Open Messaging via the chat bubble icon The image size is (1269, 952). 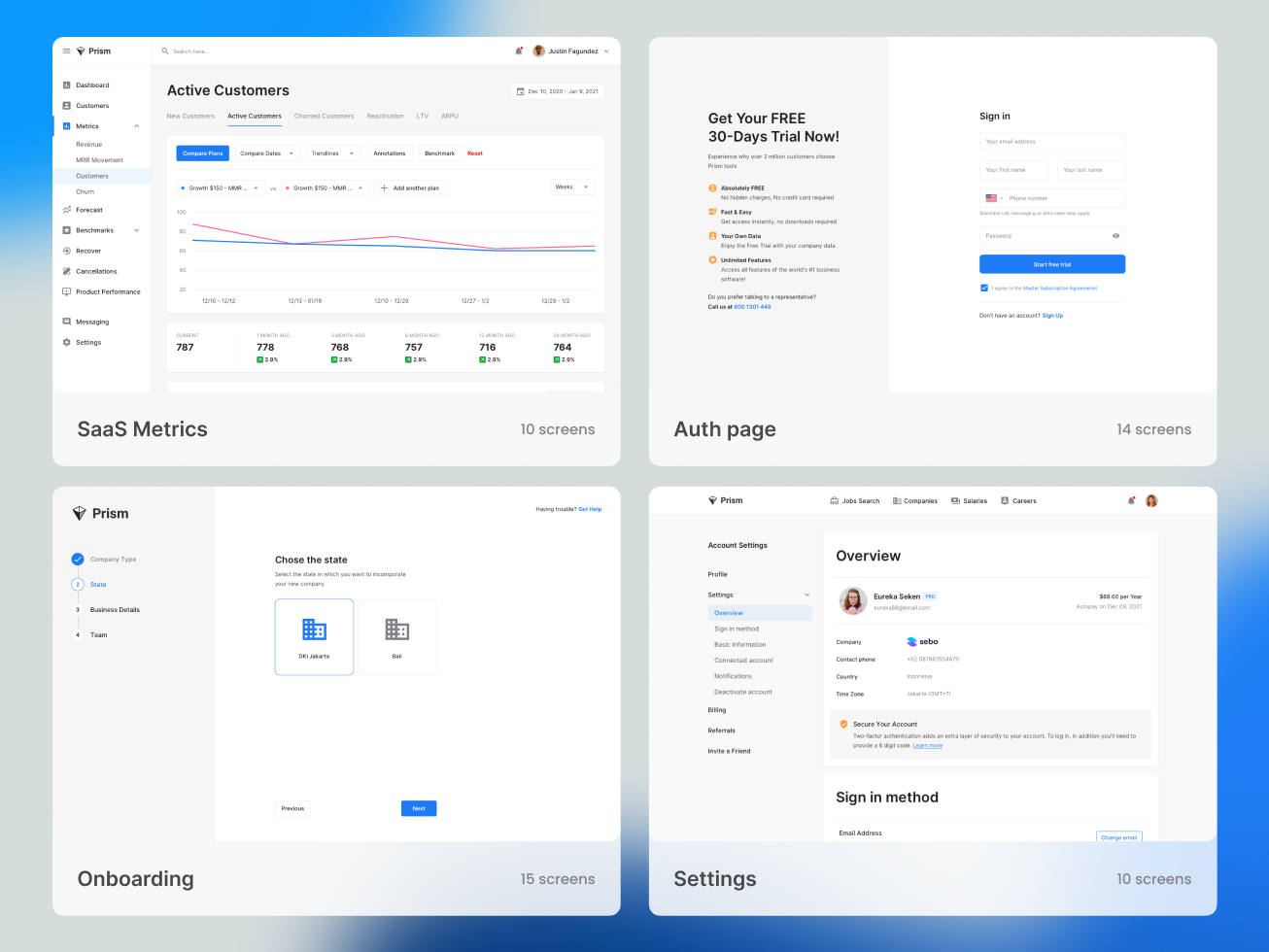click(67, 322)
